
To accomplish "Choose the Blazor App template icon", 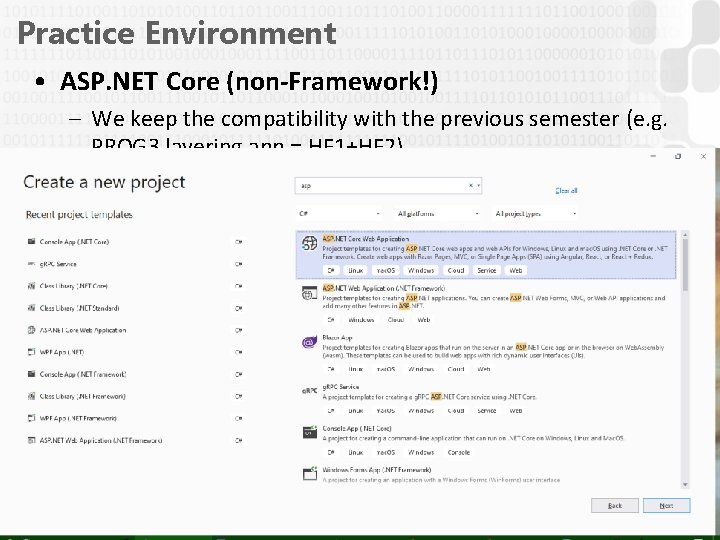I will pyautogui.click(x=310, y=342).
